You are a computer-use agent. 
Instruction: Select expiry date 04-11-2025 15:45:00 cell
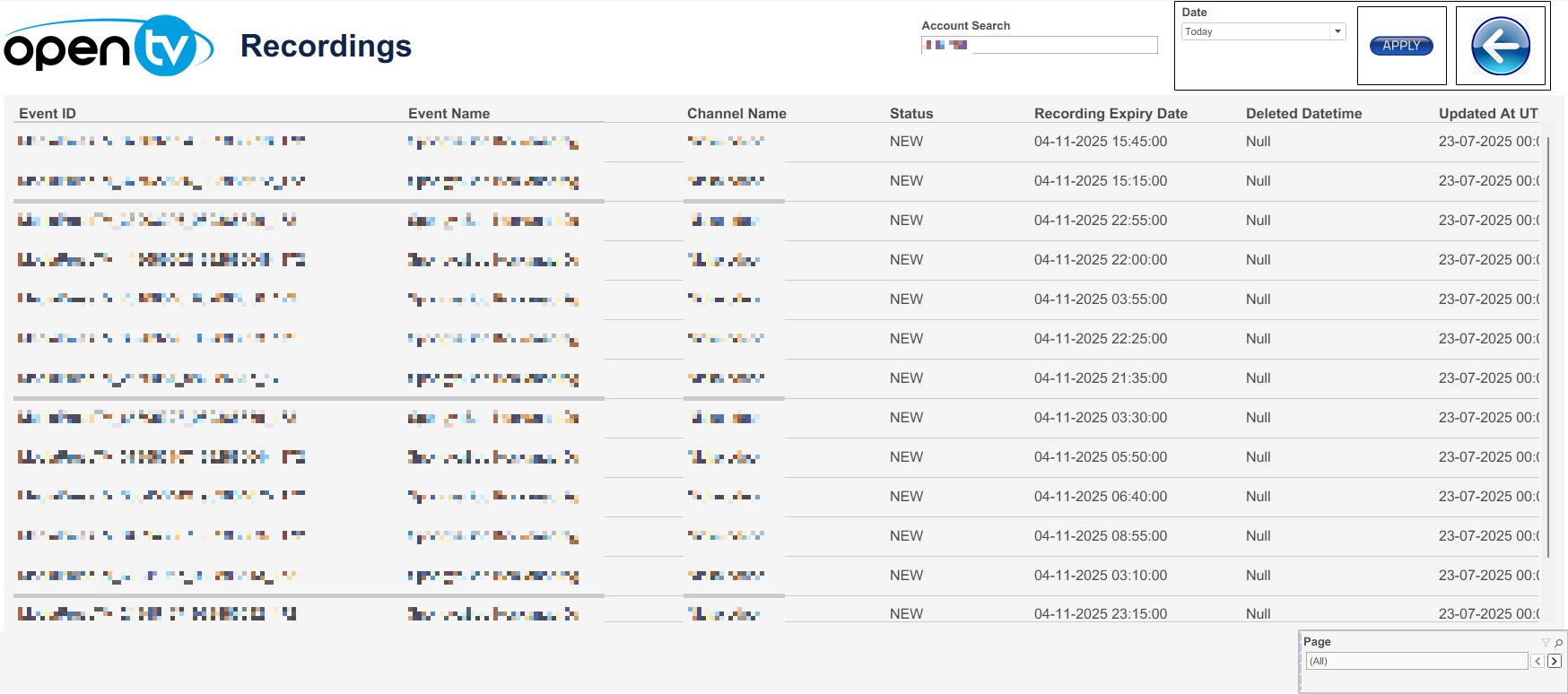click(x=1101, y=142)
